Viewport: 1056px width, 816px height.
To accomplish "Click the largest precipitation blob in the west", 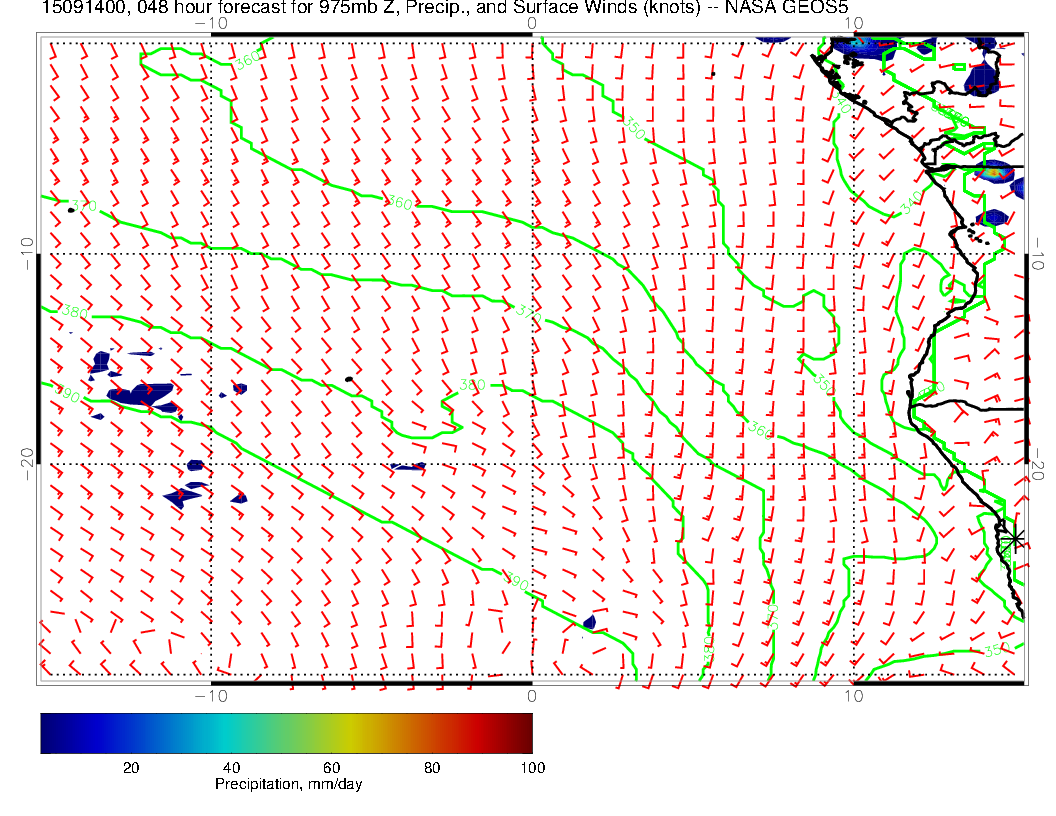I will point(138,393).
